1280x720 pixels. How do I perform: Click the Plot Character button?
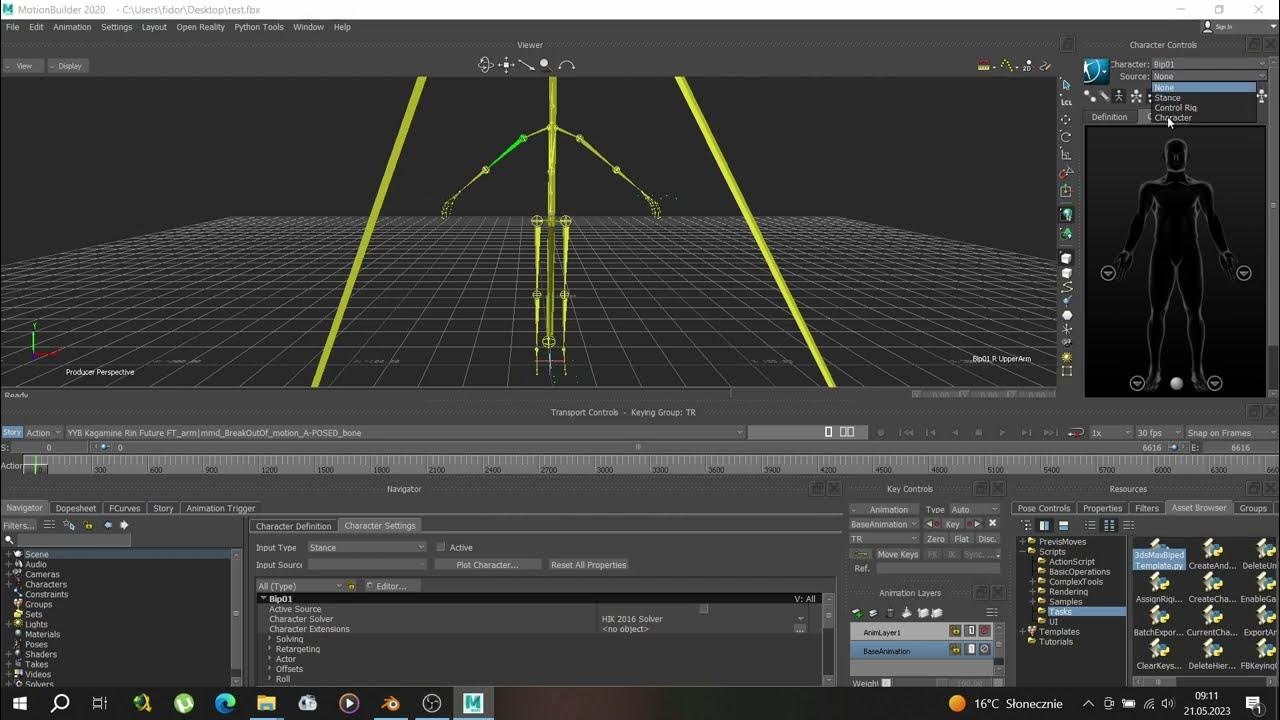tap(487, 565)
